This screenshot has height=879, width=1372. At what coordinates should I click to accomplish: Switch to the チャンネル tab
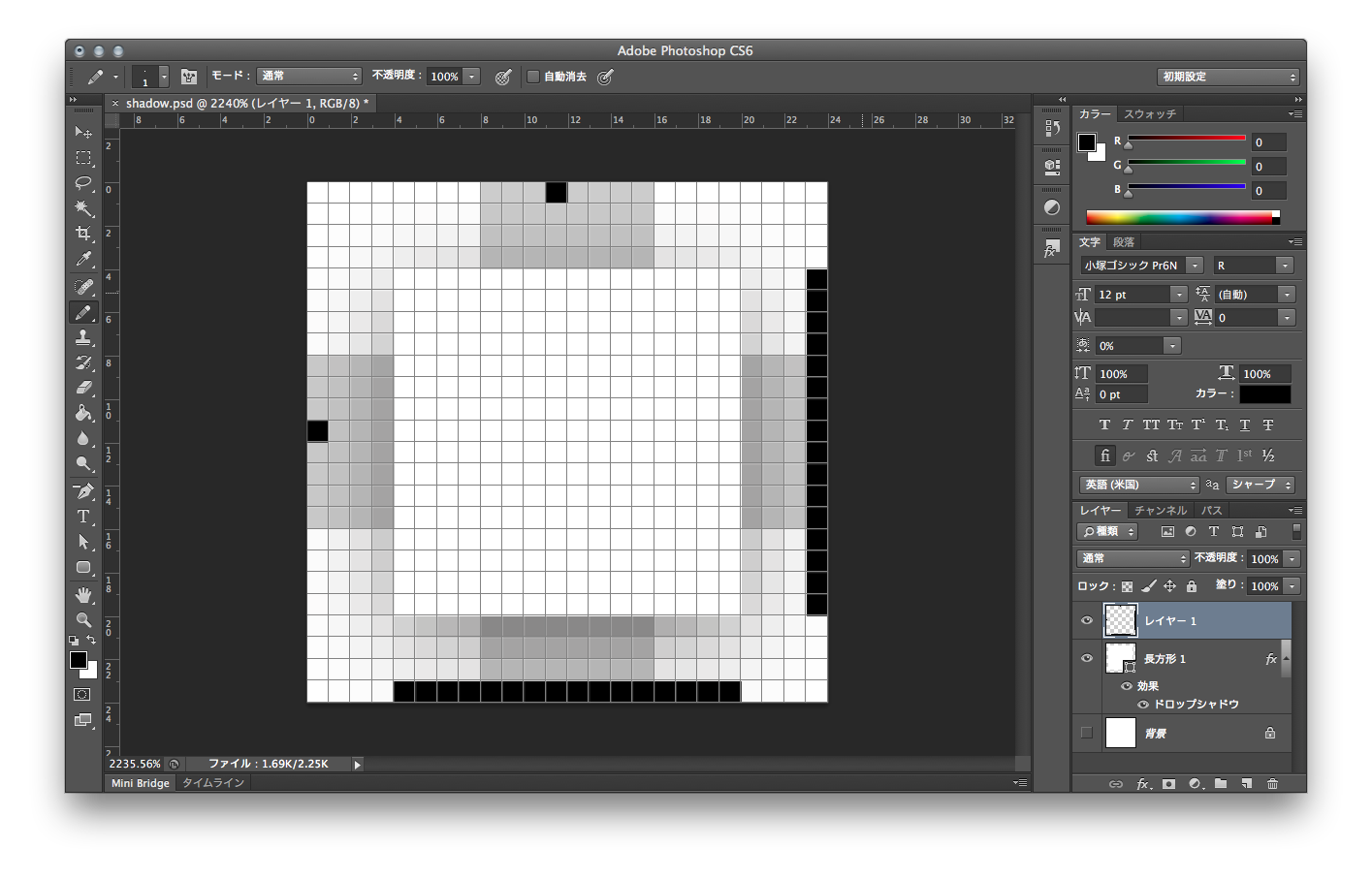click(1161, 511)
